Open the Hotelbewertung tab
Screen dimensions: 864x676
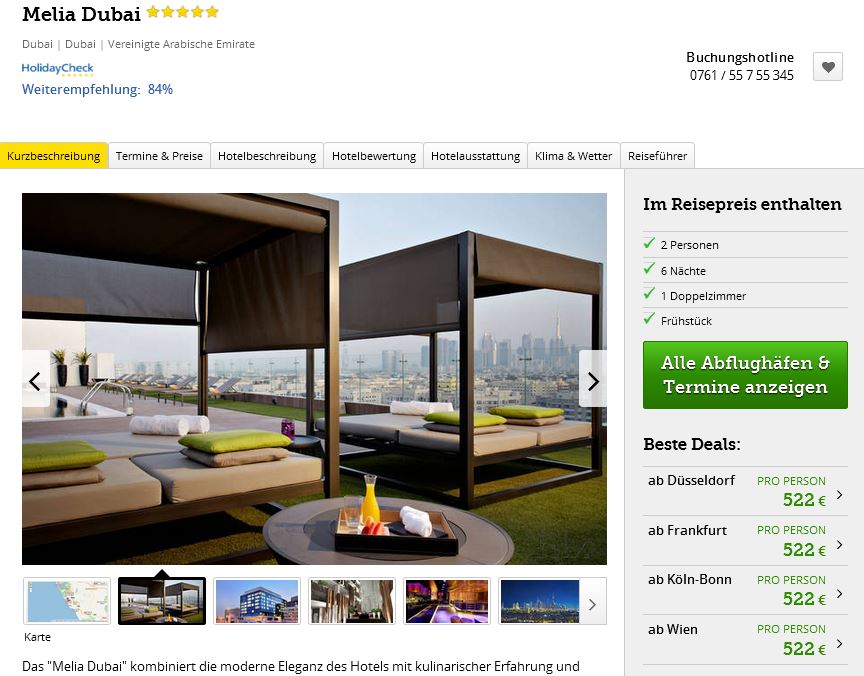tap(374, 156)
